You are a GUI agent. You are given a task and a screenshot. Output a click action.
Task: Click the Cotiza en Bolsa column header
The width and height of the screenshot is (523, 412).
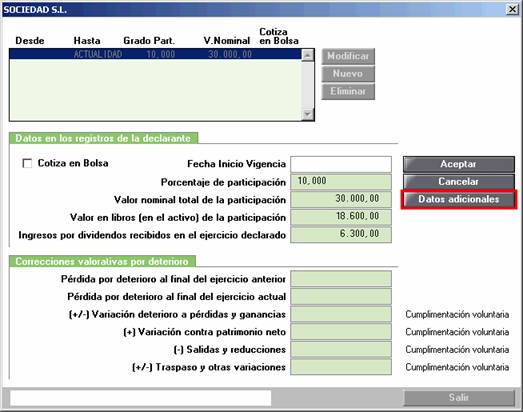click(279, 36)
